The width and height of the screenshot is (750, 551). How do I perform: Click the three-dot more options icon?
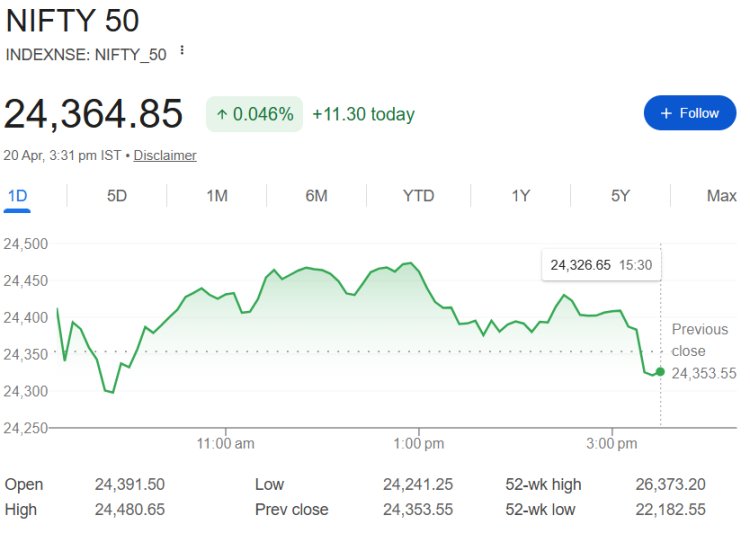point(182,51)
